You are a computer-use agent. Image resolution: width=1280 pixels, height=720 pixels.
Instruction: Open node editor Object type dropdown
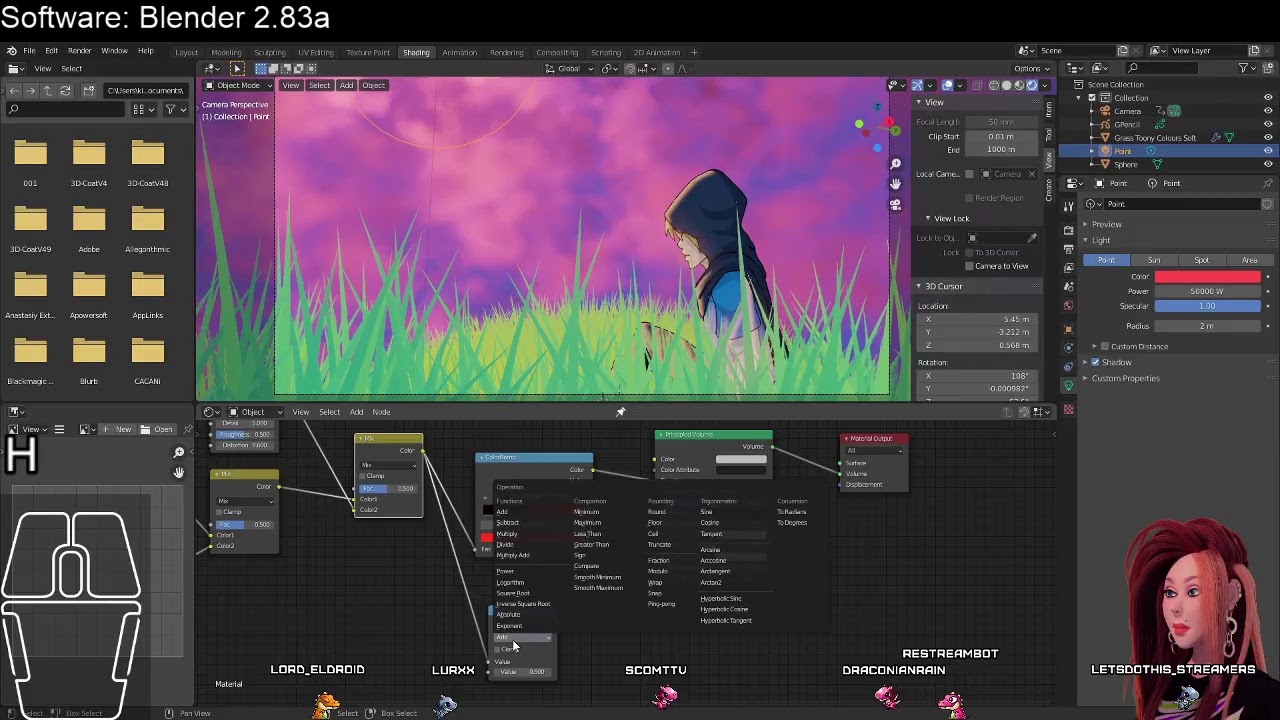257,412
